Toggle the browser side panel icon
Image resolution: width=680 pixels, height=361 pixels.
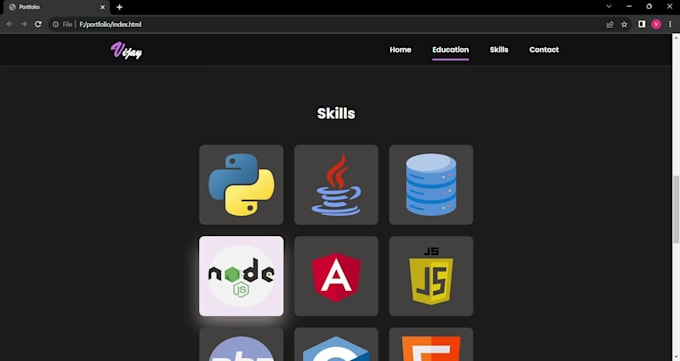642,24
